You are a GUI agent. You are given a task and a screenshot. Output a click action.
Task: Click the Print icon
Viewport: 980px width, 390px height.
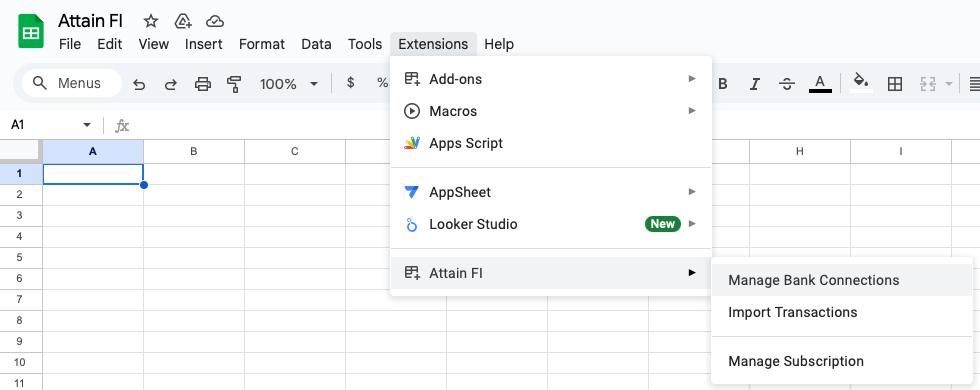202,84
